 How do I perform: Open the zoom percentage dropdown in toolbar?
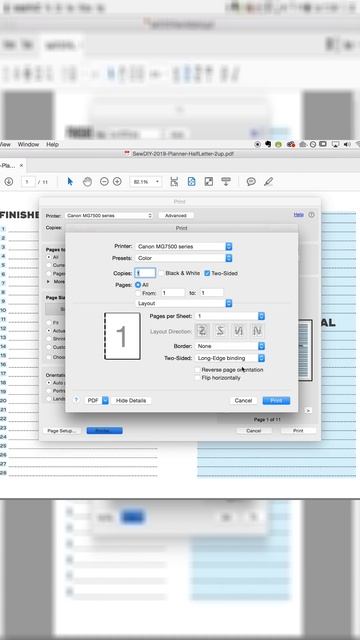click(146, 182)
